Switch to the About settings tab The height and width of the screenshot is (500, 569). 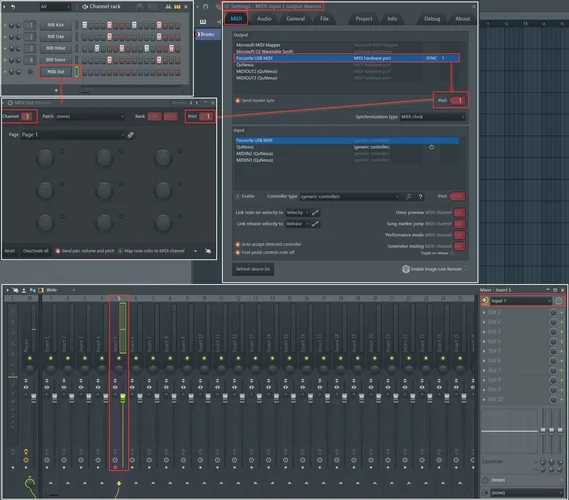[x=463, y=19]
